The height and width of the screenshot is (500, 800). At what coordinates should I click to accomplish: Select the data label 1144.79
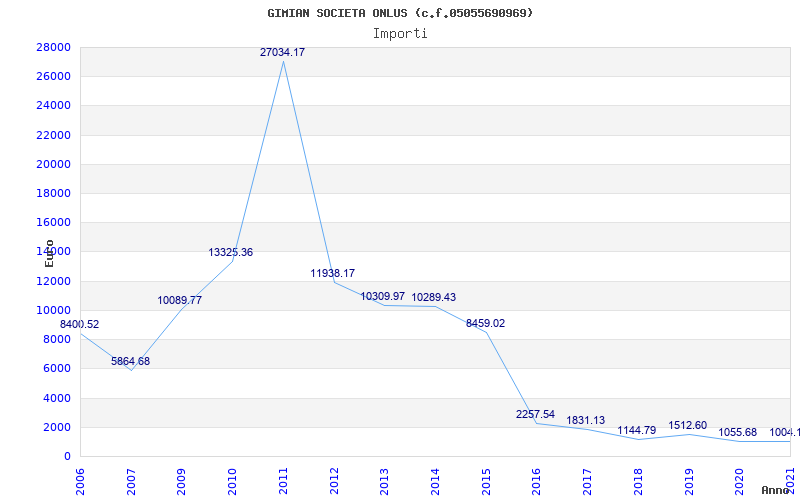tap(637, 430)
